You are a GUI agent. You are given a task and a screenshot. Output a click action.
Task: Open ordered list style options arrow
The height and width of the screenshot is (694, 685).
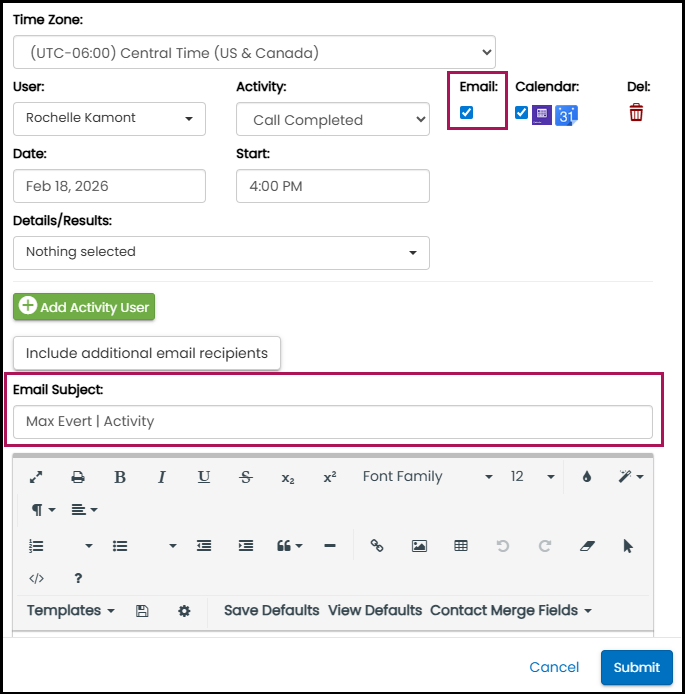pos(89,546)
